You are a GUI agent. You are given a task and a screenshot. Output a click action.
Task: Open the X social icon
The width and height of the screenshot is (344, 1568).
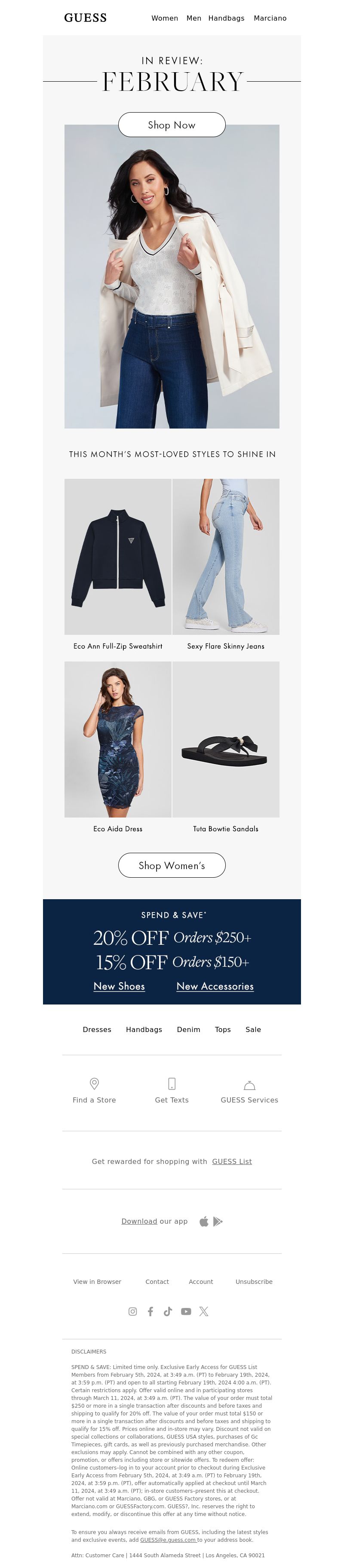[x=204, y=1311]
